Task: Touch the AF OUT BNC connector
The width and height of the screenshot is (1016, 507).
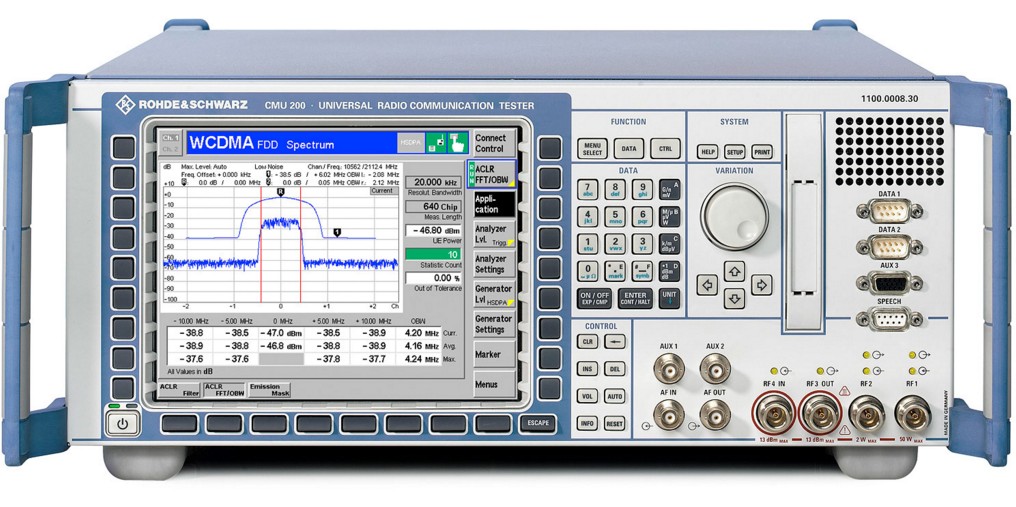Action: pyautogui.click(x=715, y=414)
